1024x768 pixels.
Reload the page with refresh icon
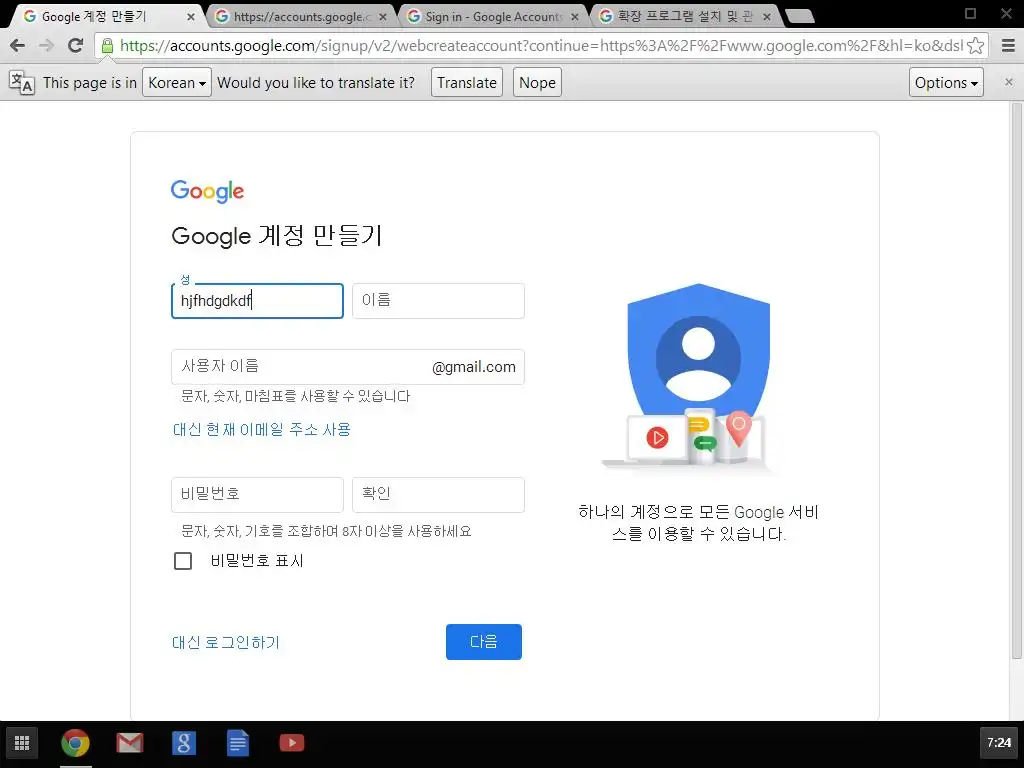[x=76, y=45]
